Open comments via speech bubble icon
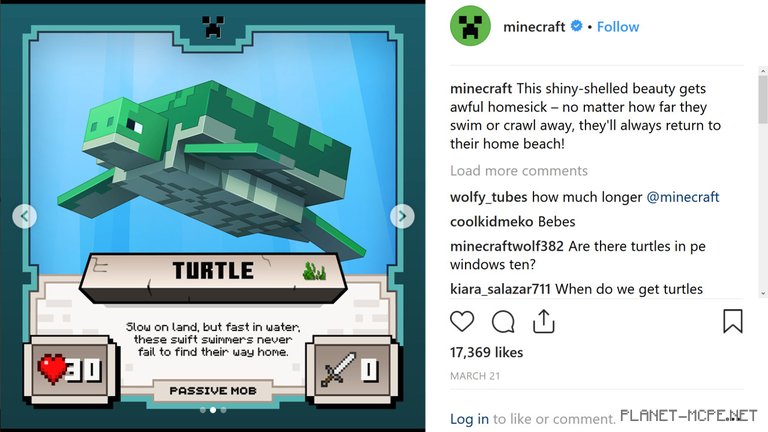The image size is (768, 432). click(503, 322)
